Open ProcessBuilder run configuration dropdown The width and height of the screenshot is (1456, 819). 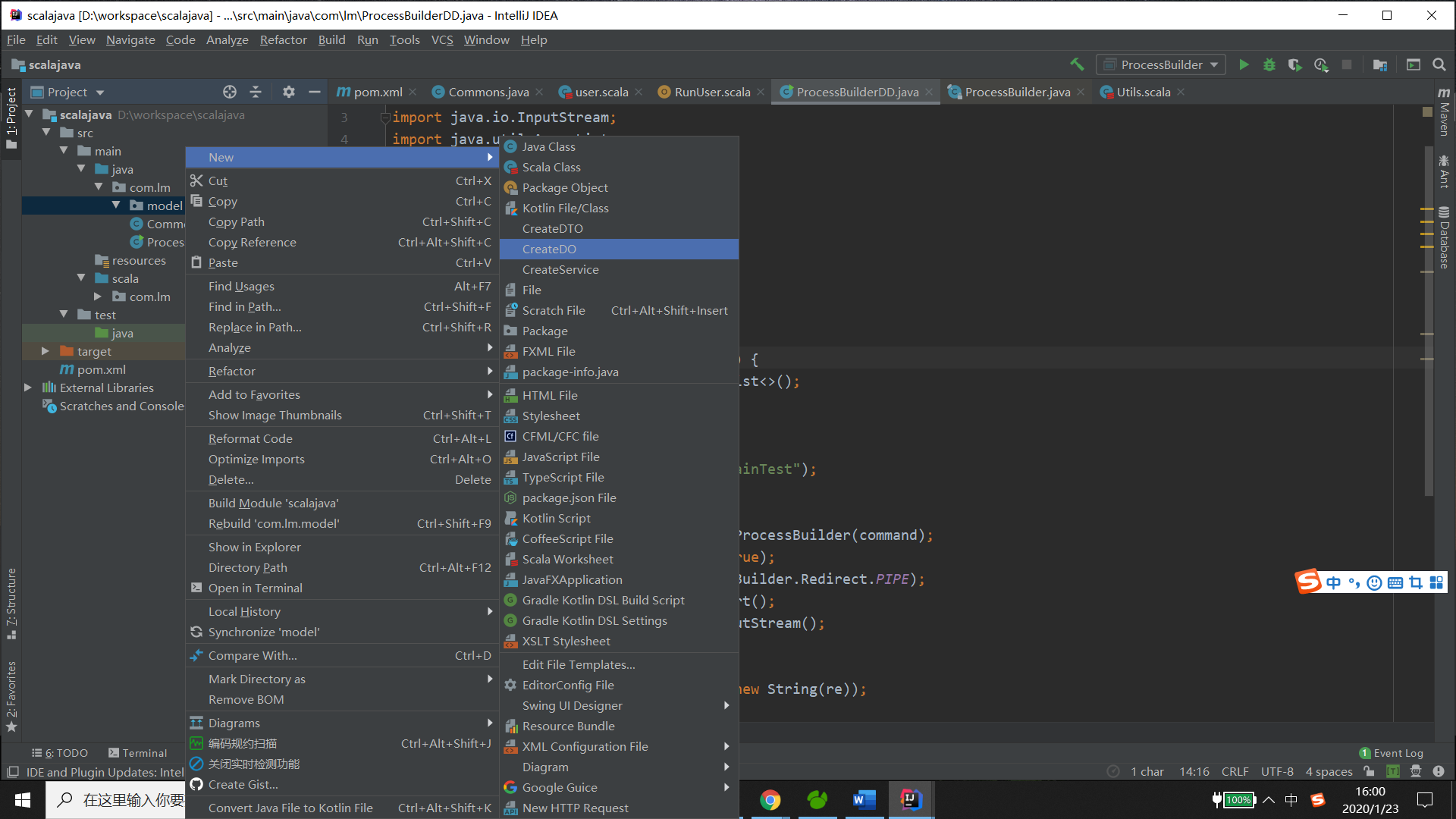tap(1161, 65)
